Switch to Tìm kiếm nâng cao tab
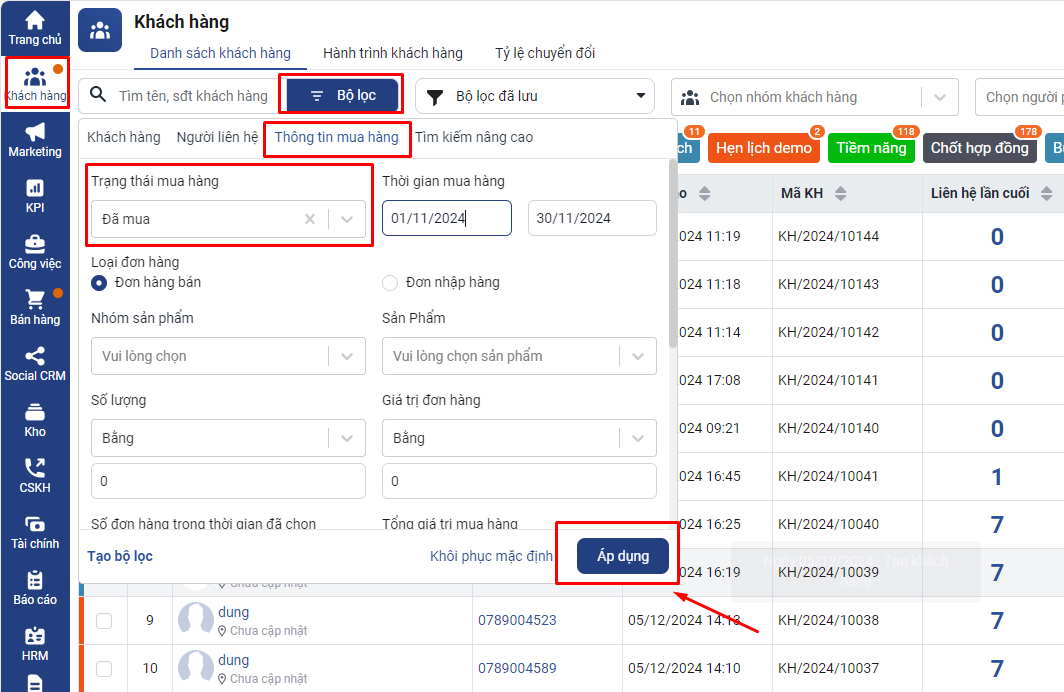 (x=474, y=137)
